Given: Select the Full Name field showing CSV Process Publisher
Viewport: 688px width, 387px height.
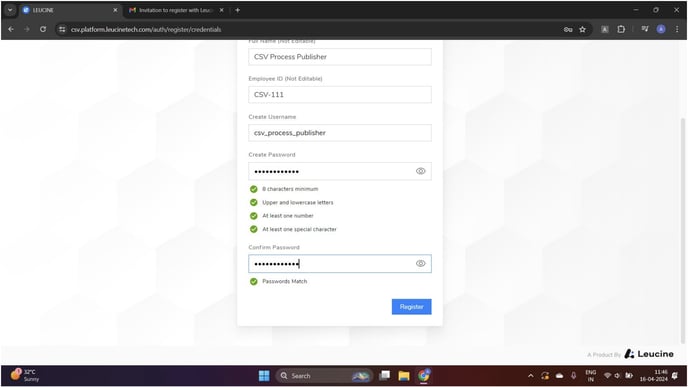Looking at the screenshot, I should click(340, 57).
